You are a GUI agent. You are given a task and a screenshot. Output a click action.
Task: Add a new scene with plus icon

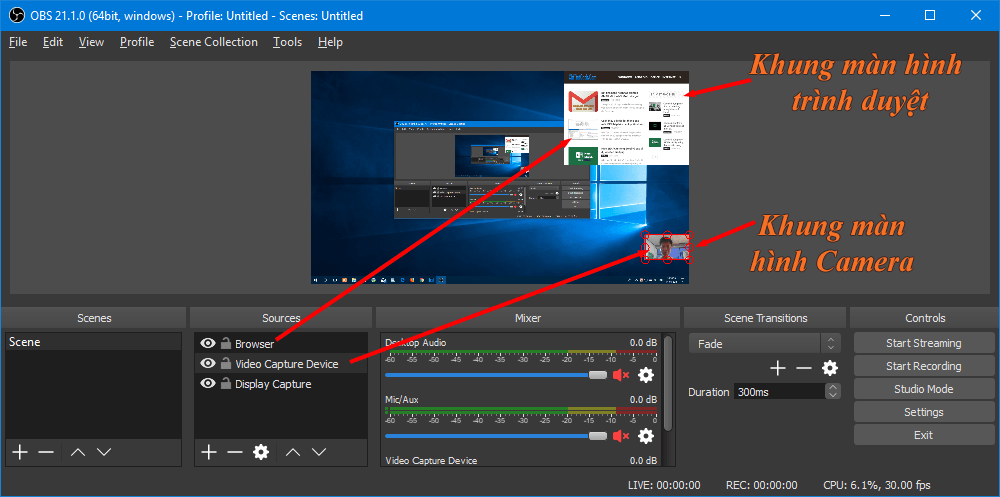20,452
